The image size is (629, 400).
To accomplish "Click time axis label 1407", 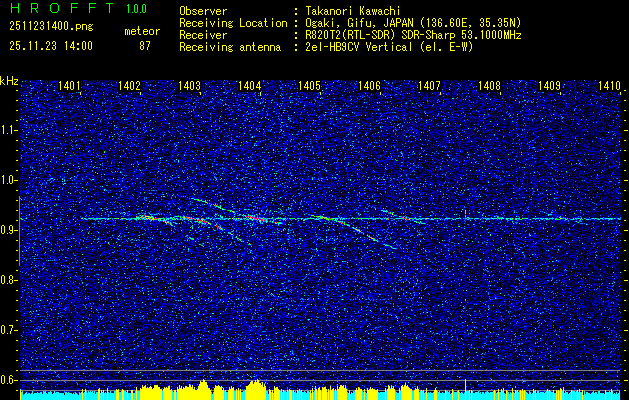I will pyautogui.click(x=429, y=85).
